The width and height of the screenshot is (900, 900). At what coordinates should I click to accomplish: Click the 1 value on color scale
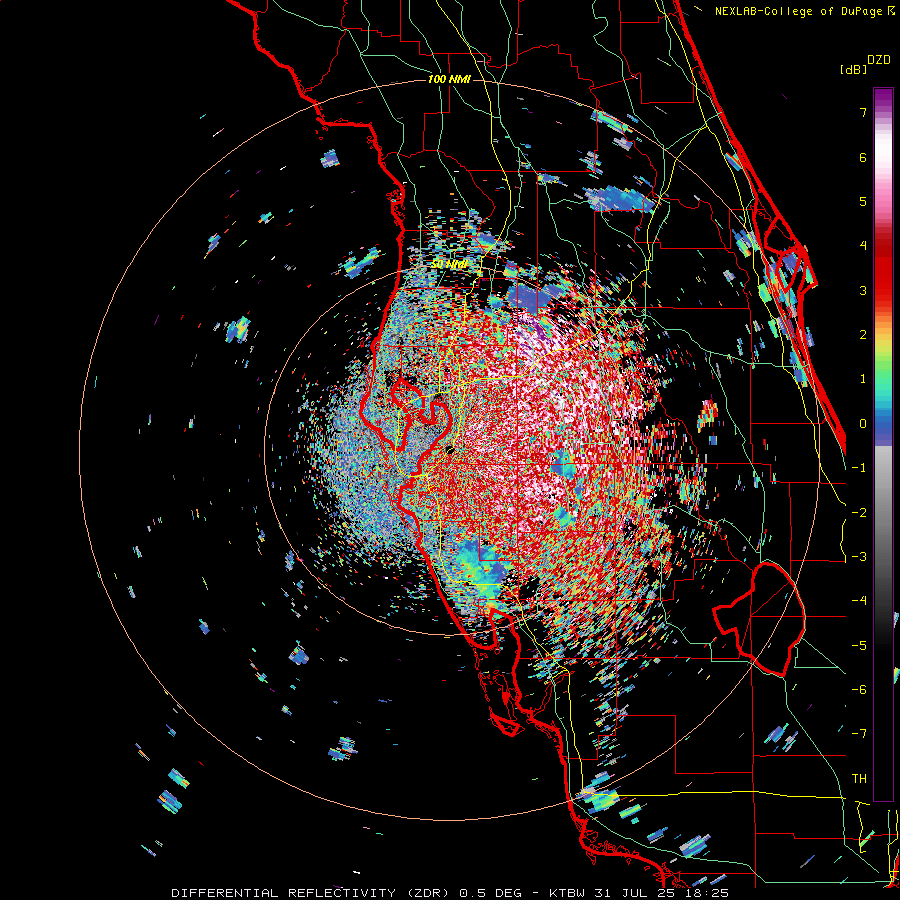click(863, 379)
